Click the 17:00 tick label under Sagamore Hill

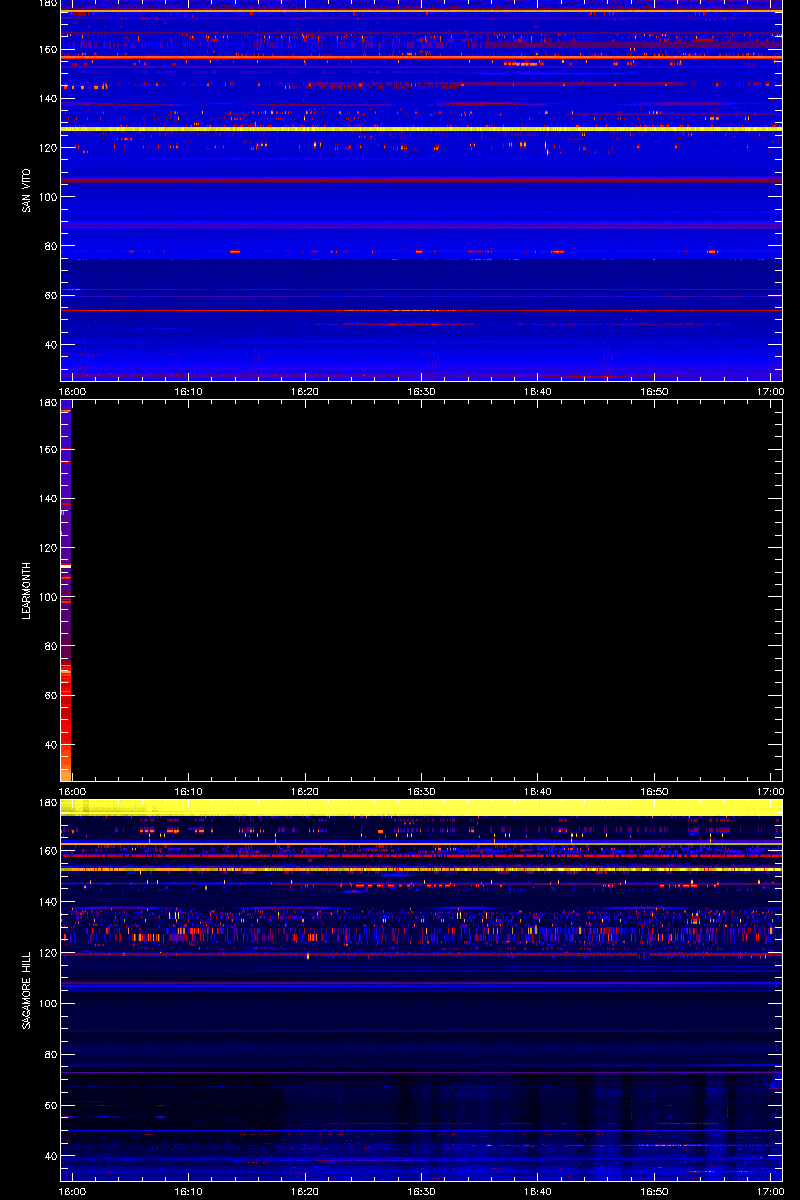(770, 1192)
